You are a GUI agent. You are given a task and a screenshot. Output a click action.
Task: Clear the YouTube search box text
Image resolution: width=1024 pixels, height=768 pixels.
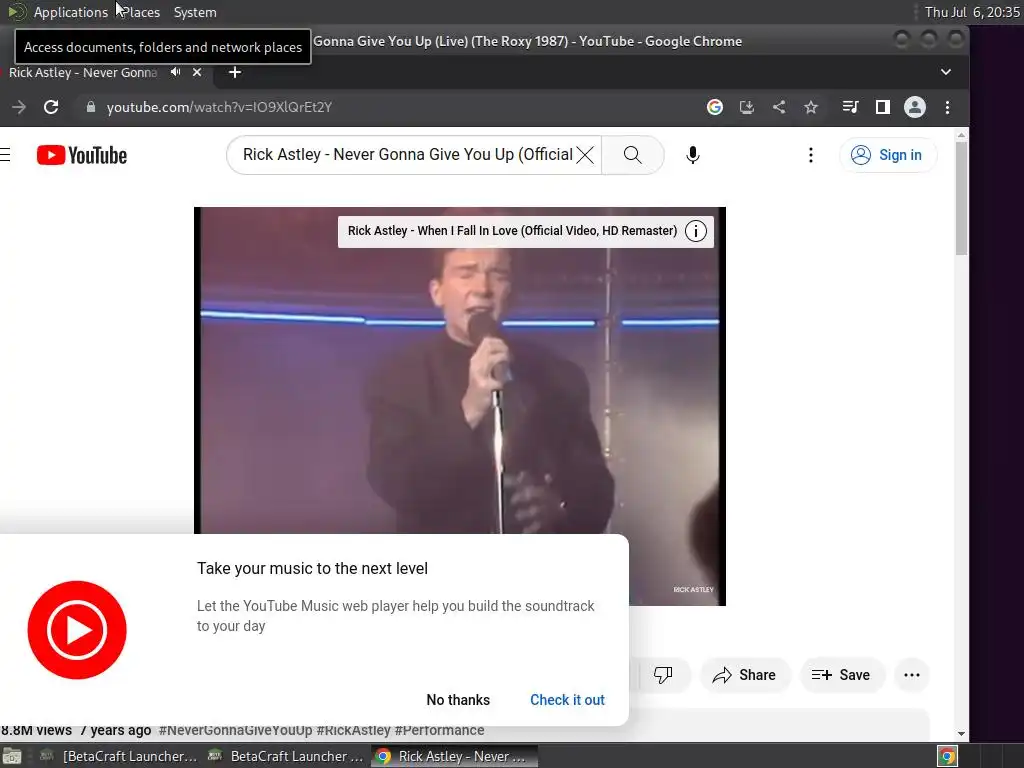[585, 155]
